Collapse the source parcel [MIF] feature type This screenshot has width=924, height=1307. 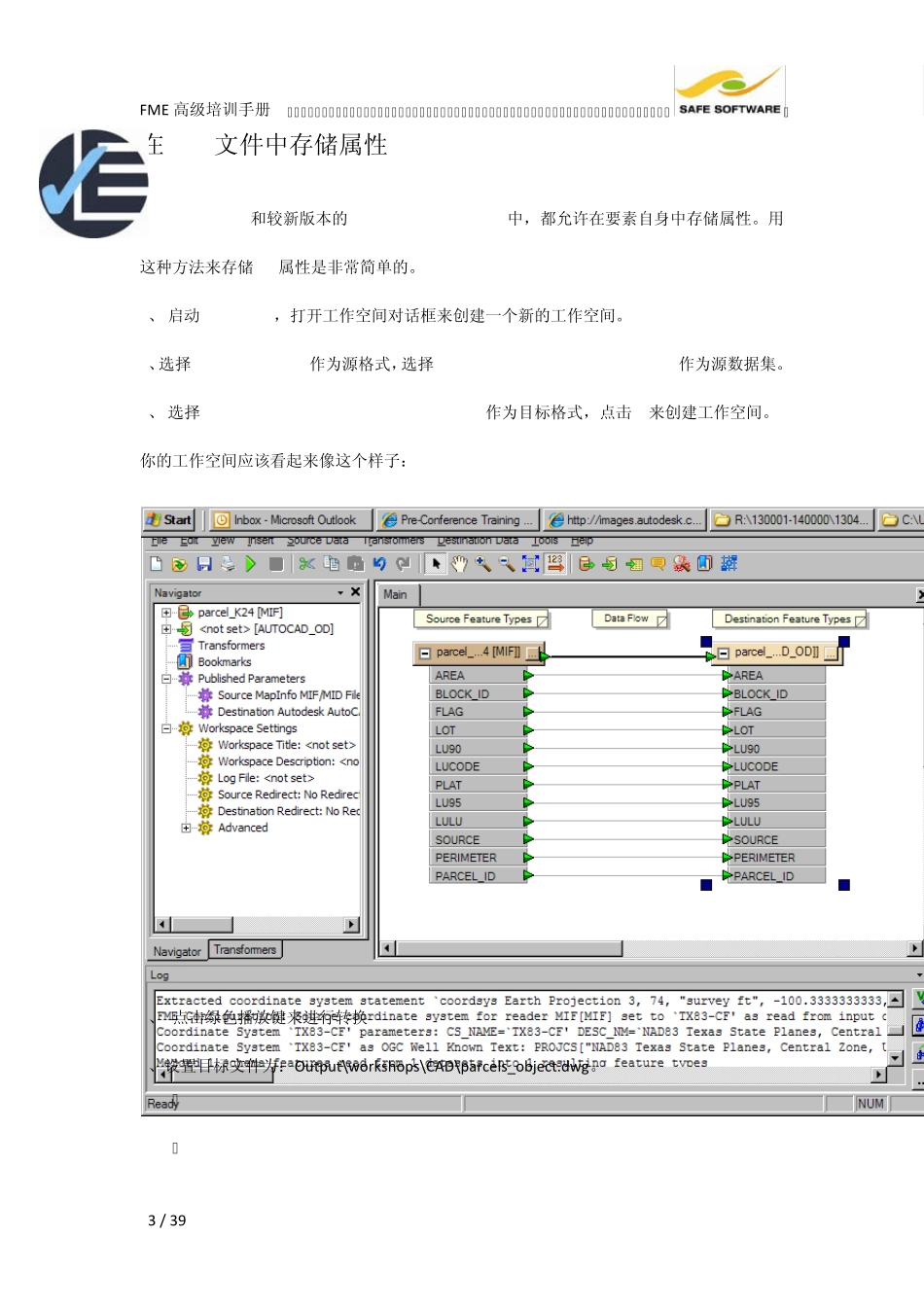[x=425, y=653]
